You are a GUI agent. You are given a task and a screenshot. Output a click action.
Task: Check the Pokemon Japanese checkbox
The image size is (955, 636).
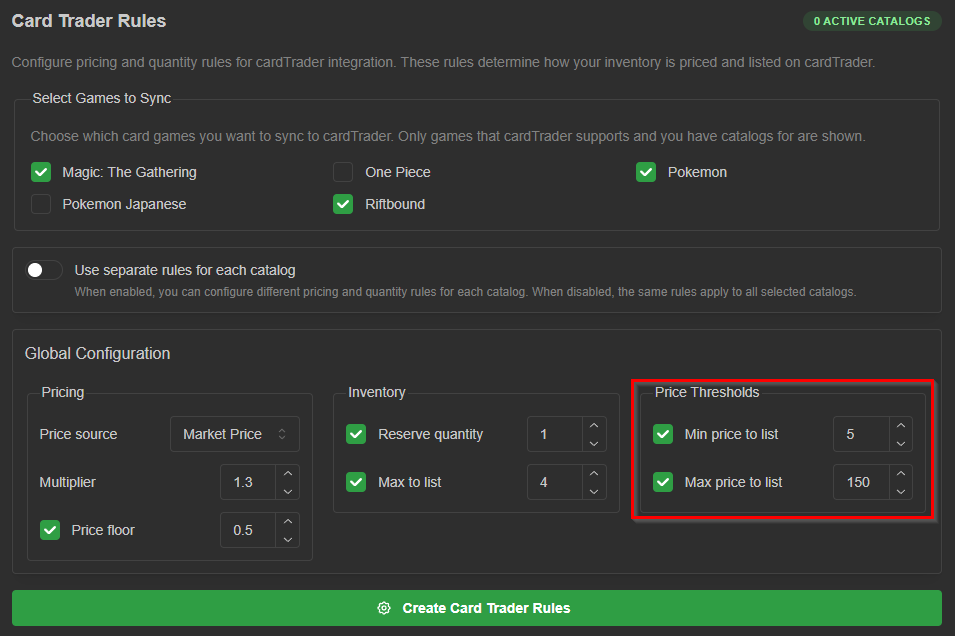point(41,204)
